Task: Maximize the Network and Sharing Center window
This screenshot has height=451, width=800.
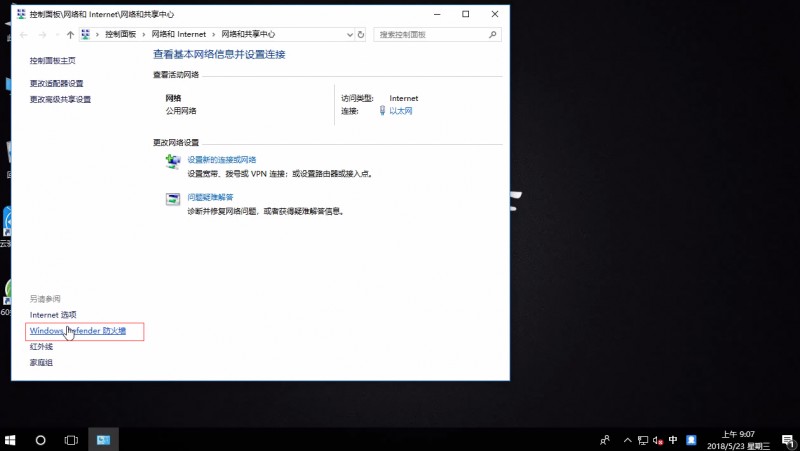Action: (466, 14)
